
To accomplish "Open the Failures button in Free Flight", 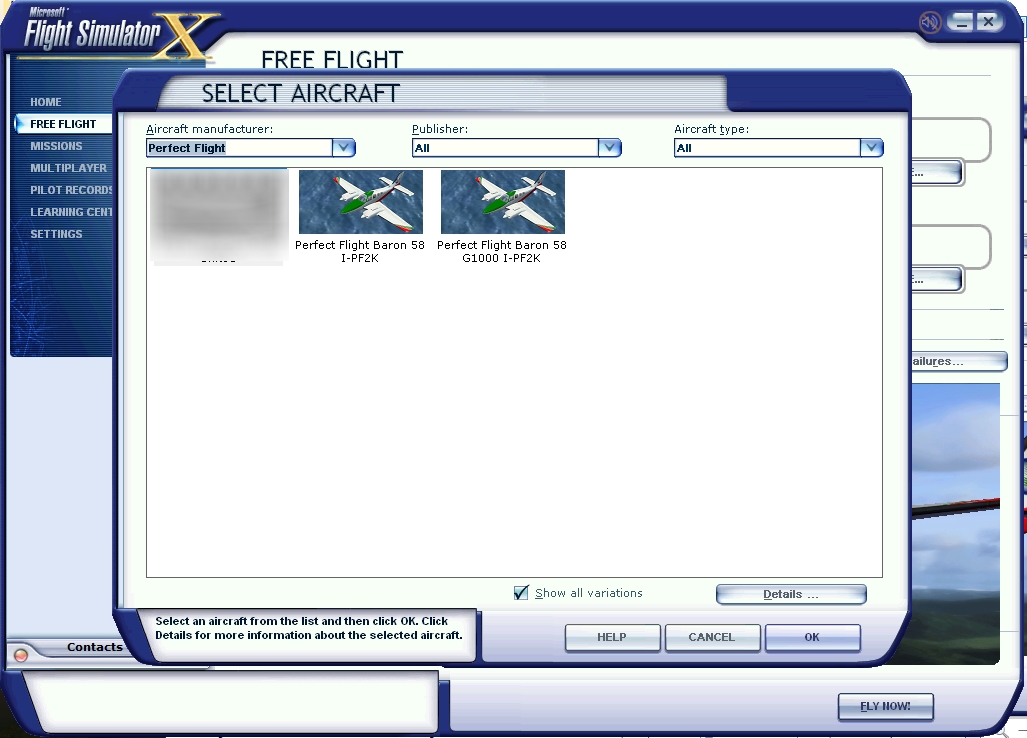I will click(958, 361).
